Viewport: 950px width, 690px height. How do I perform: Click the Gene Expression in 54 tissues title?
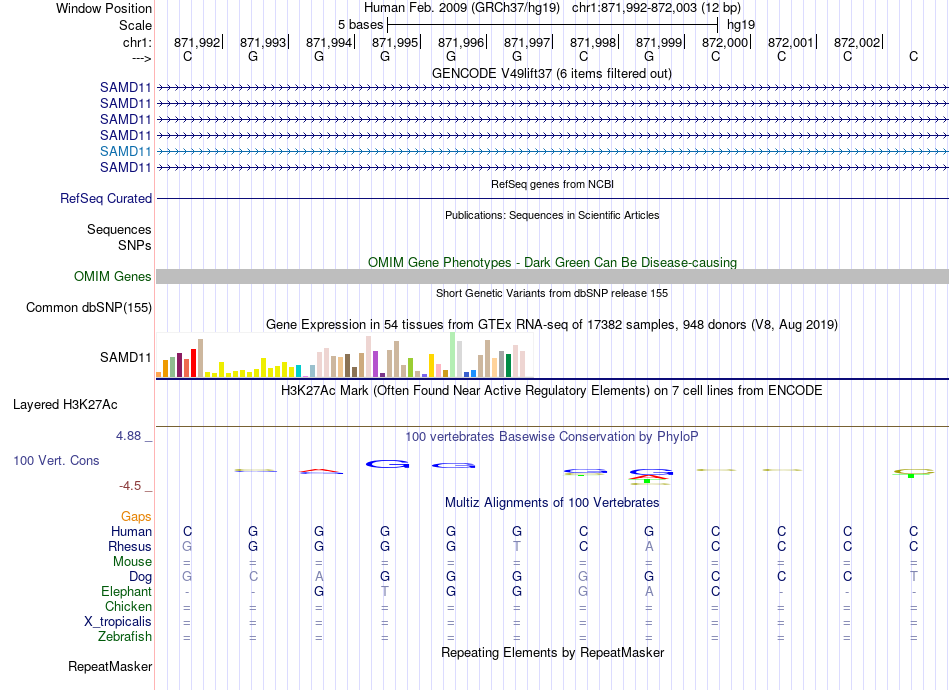[551, 325]
